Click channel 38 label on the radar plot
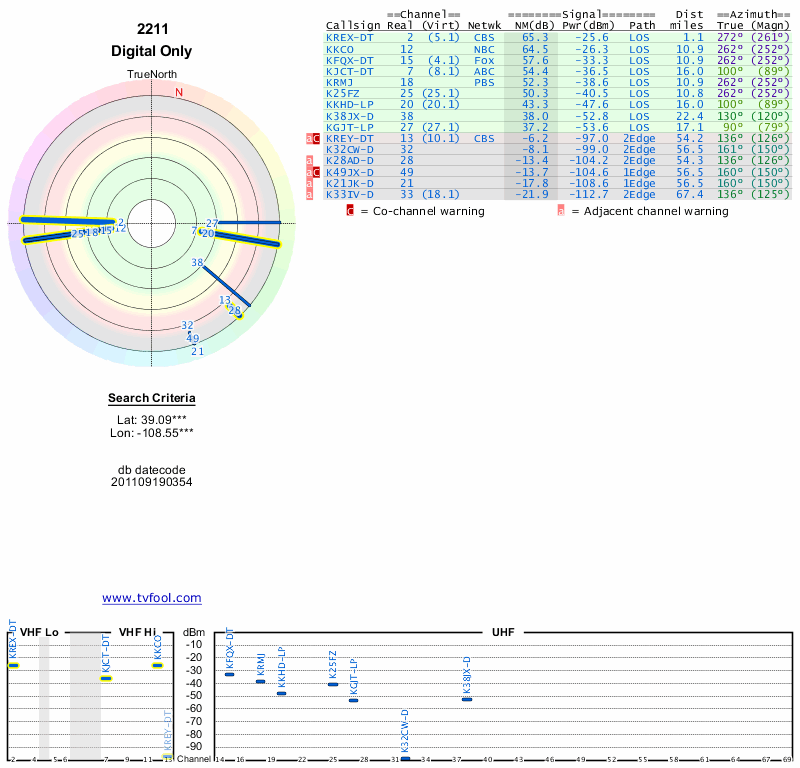The width and height of the screenshot is (800, 768). tap(197, 263)
